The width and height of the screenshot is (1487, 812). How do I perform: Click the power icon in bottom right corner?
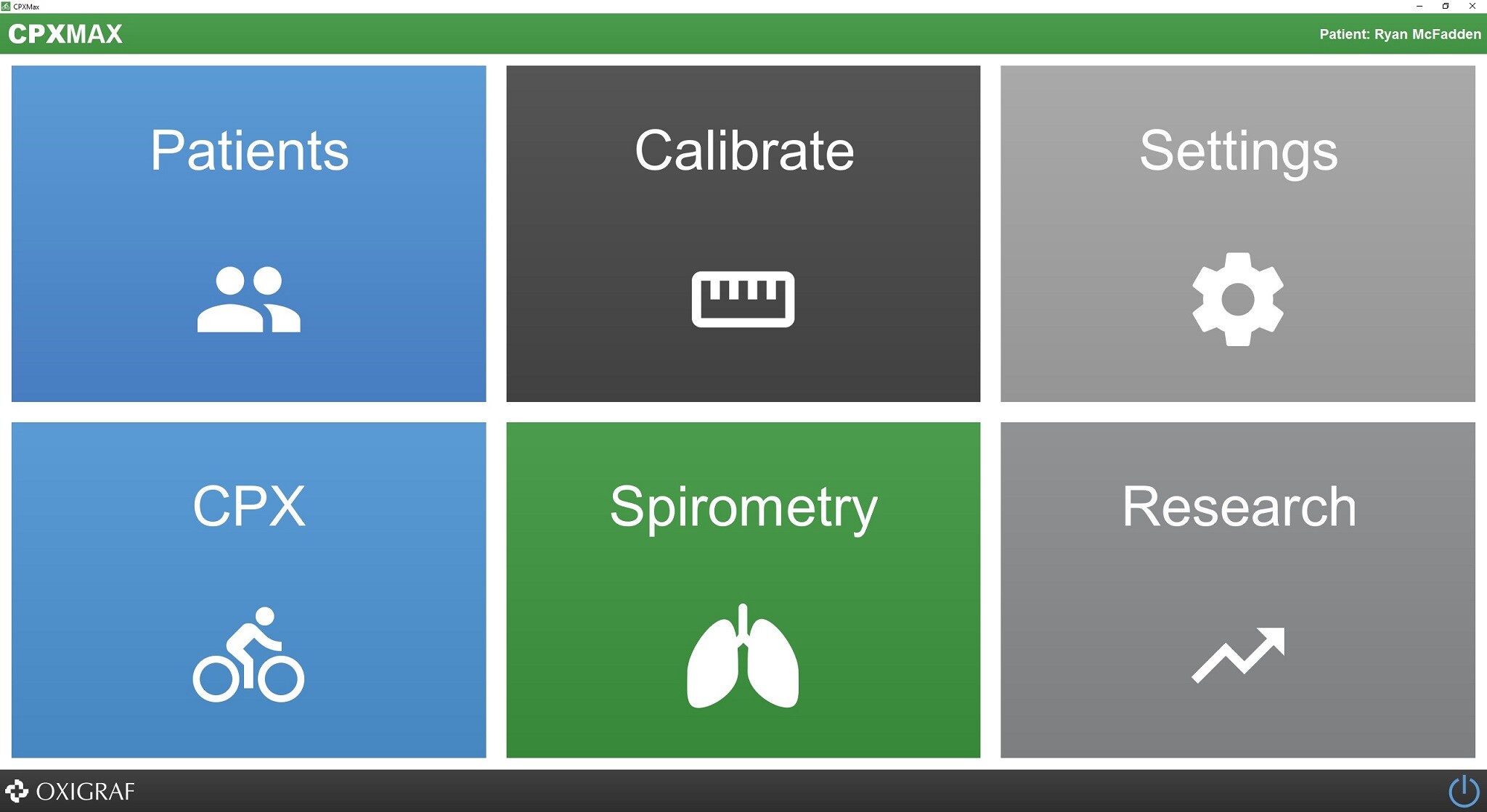tap(1464, 791)
